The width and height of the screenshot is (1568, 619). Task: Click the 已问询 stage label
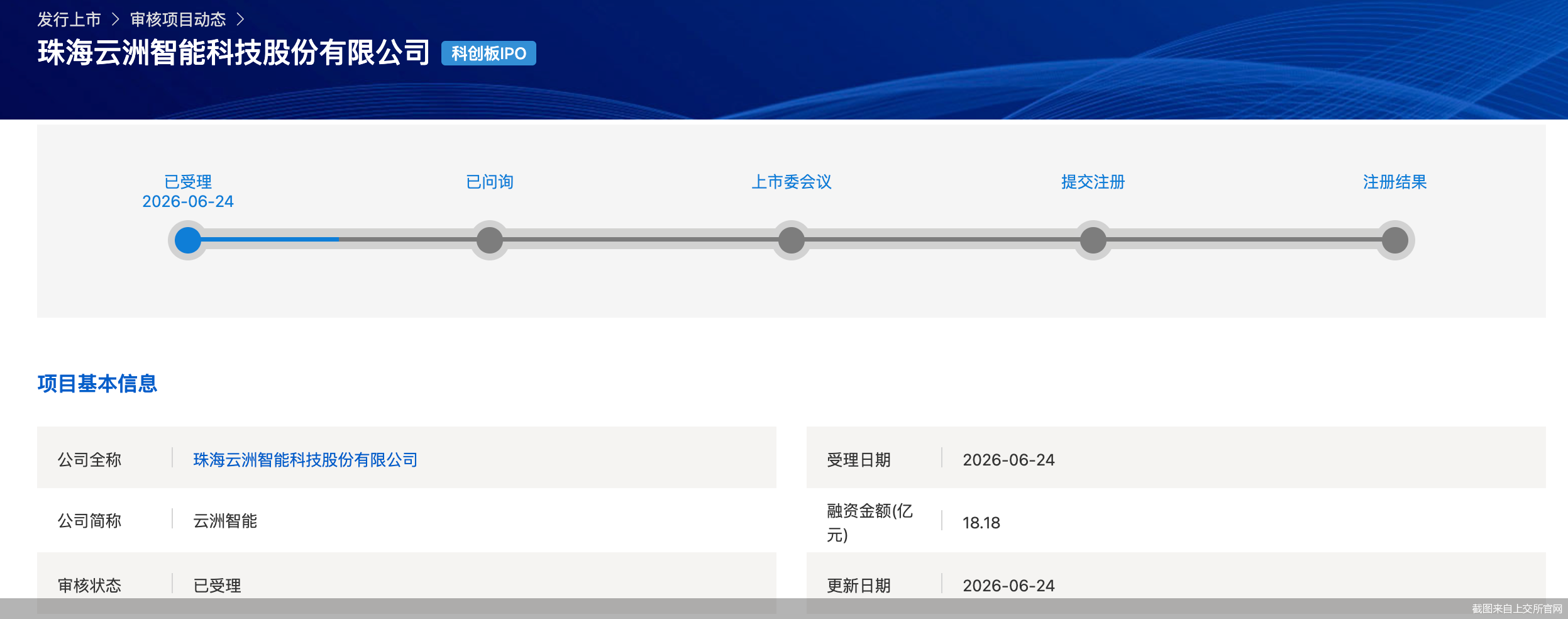(490, 182)
